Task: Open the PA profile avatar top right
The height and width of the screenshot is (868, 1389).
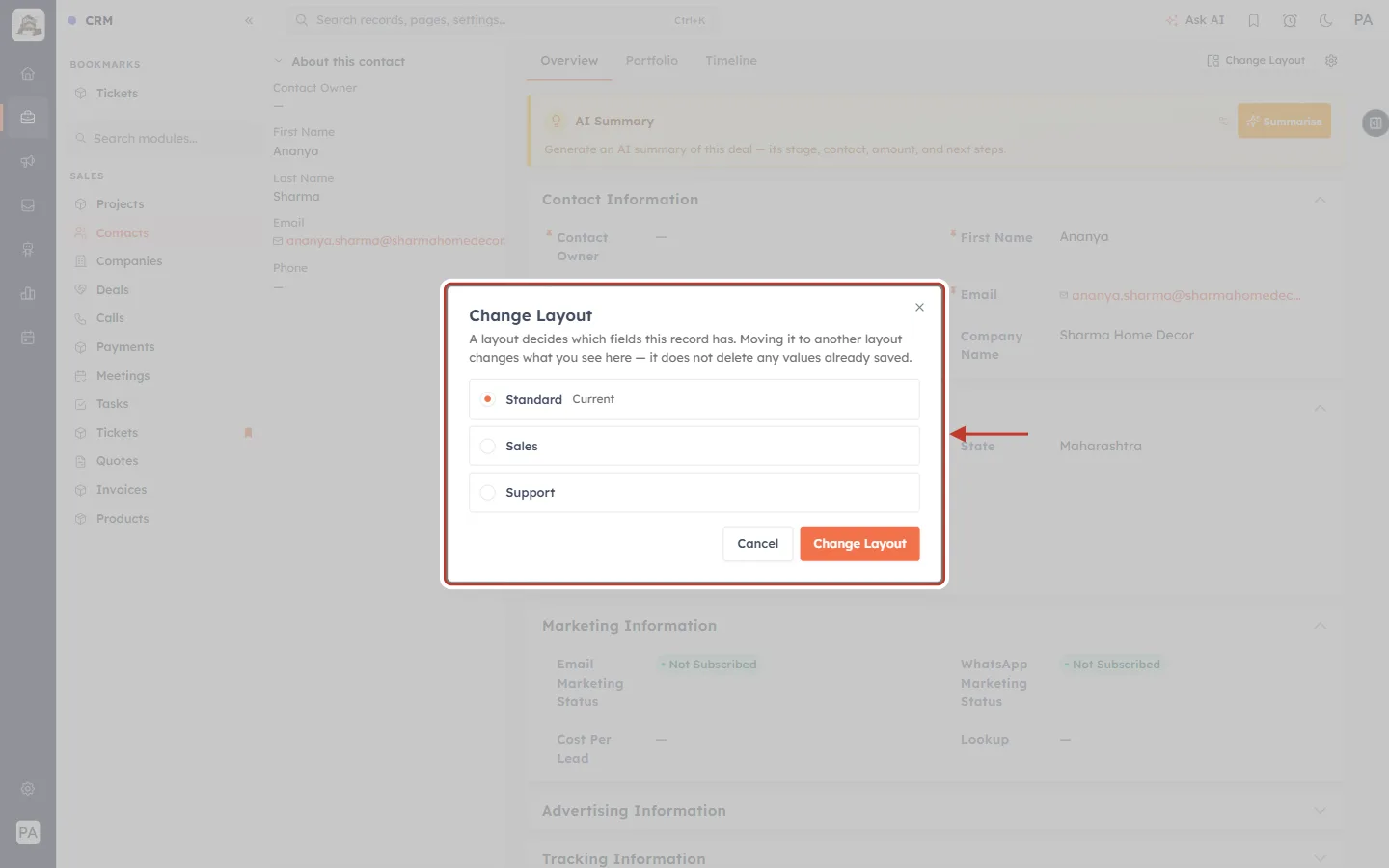Action: (1363, 20)
